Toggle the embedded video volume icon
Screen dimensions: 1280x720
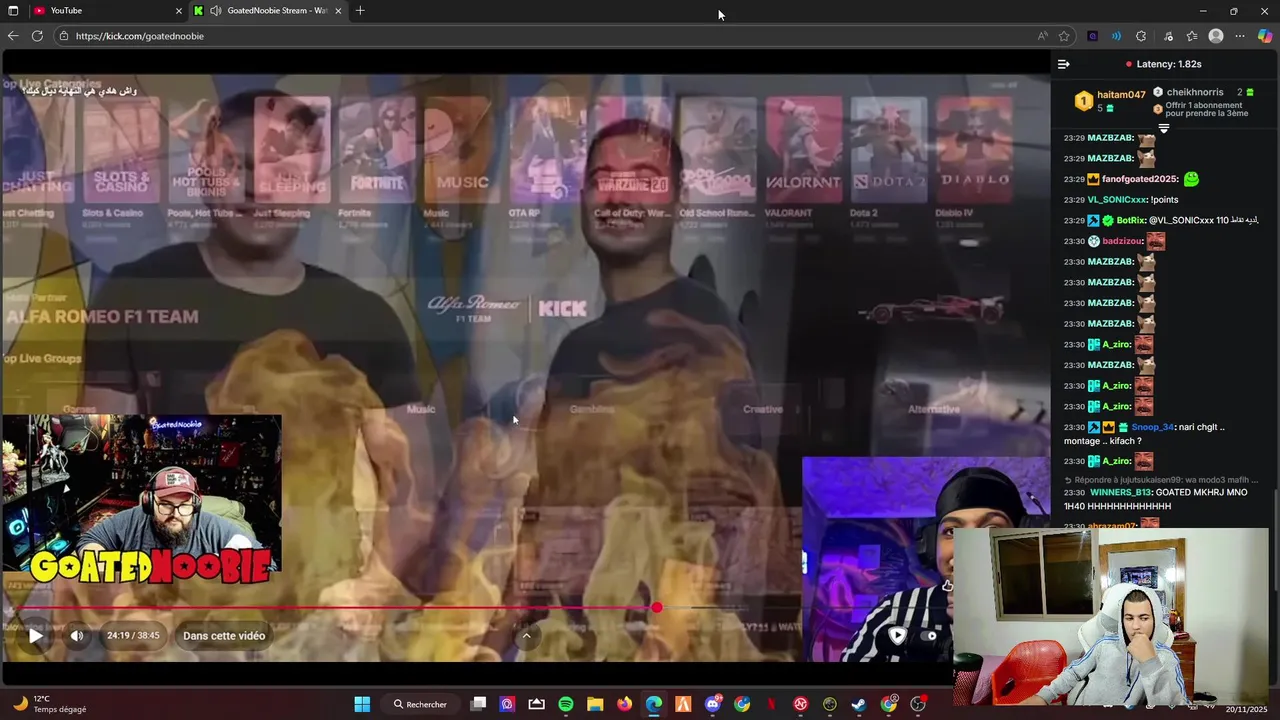coord(77,636)
